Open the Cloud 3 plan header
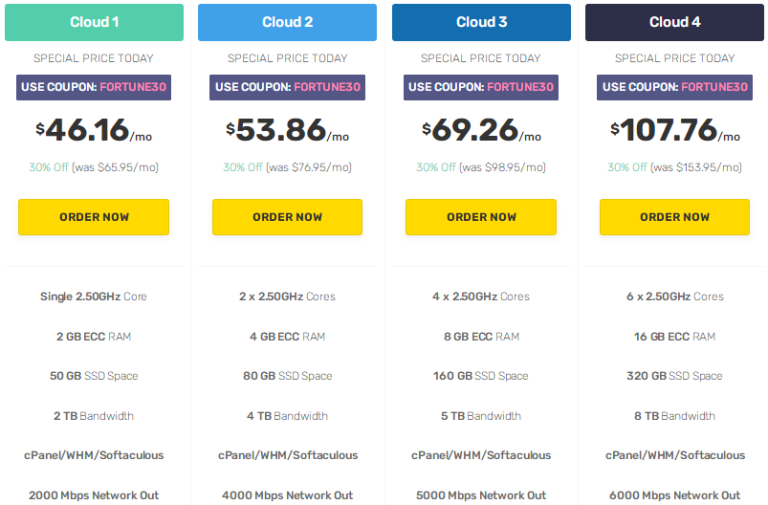 pyautogui.click(x=481, y=22)
